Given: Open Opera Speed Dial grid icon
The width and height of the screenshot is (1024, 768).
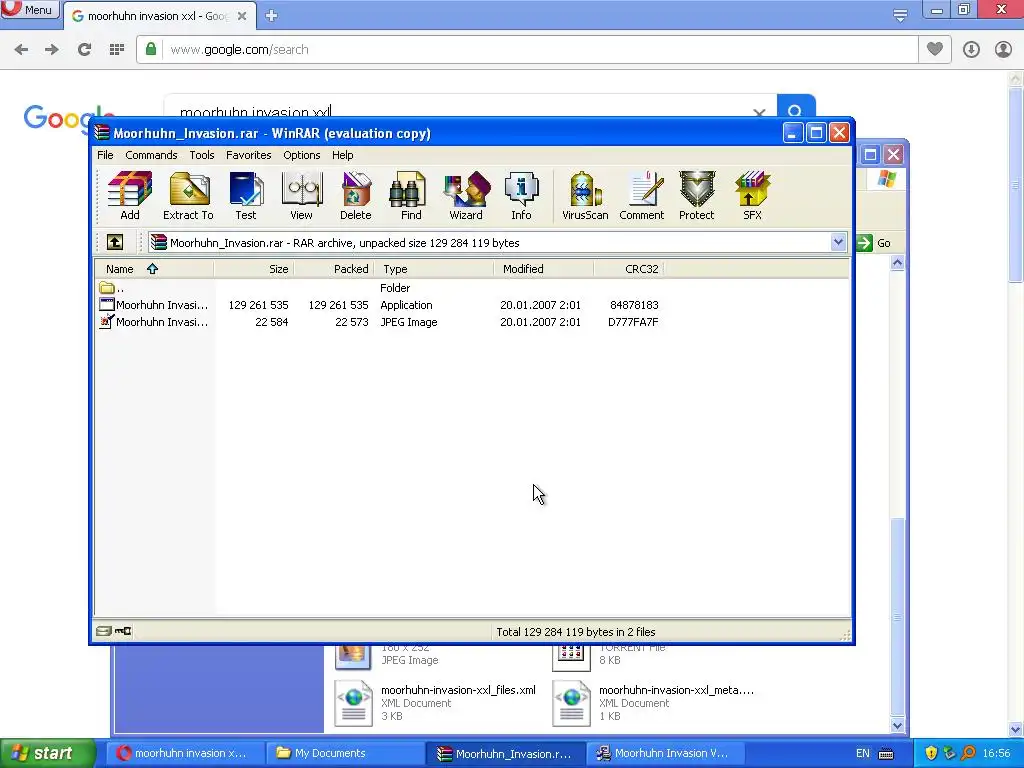Looking at the screenshot, I should point(117,50).
